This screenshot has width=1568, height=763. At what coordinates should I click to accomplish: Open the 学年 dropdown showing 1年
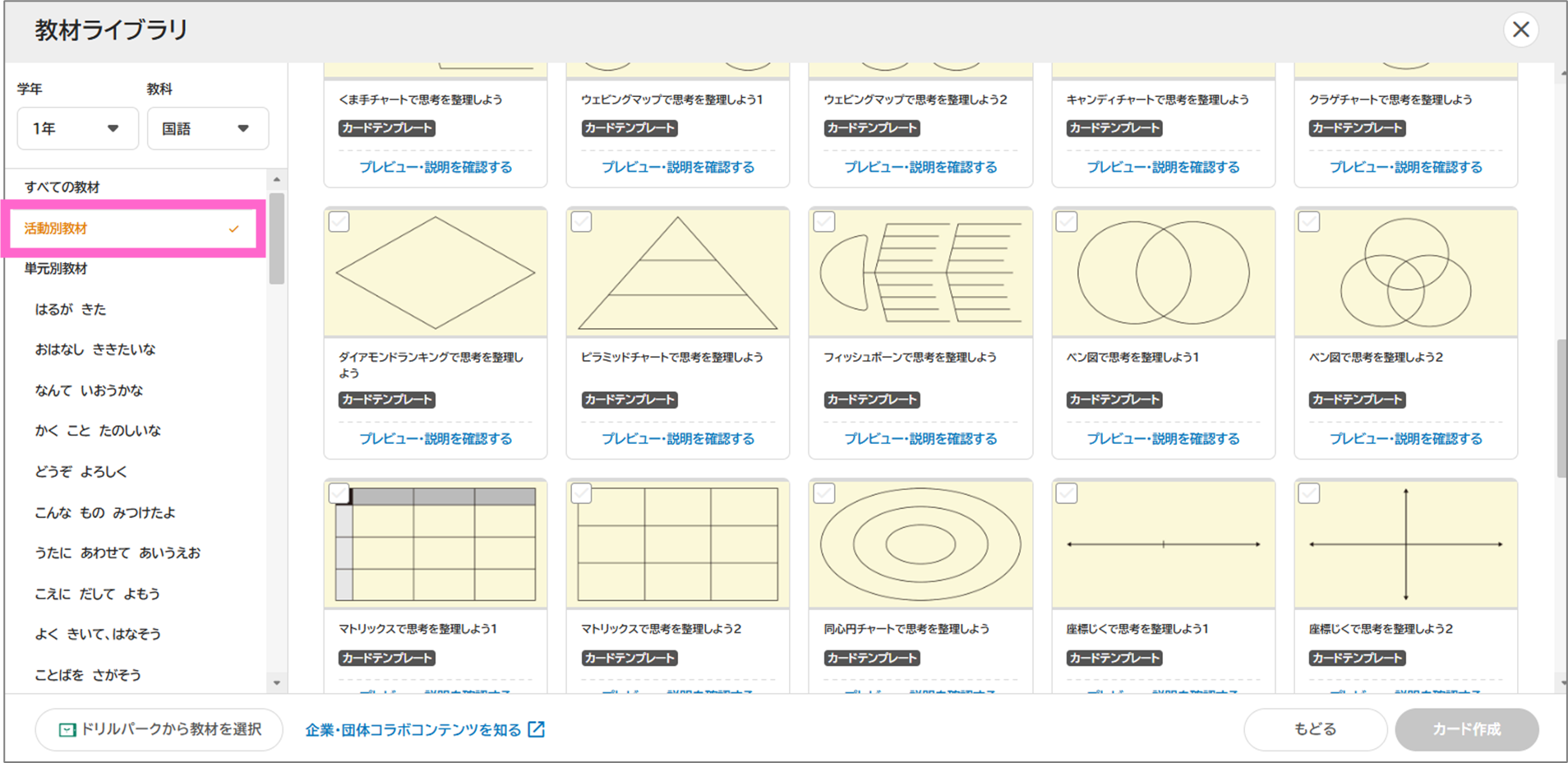point(77,128)
